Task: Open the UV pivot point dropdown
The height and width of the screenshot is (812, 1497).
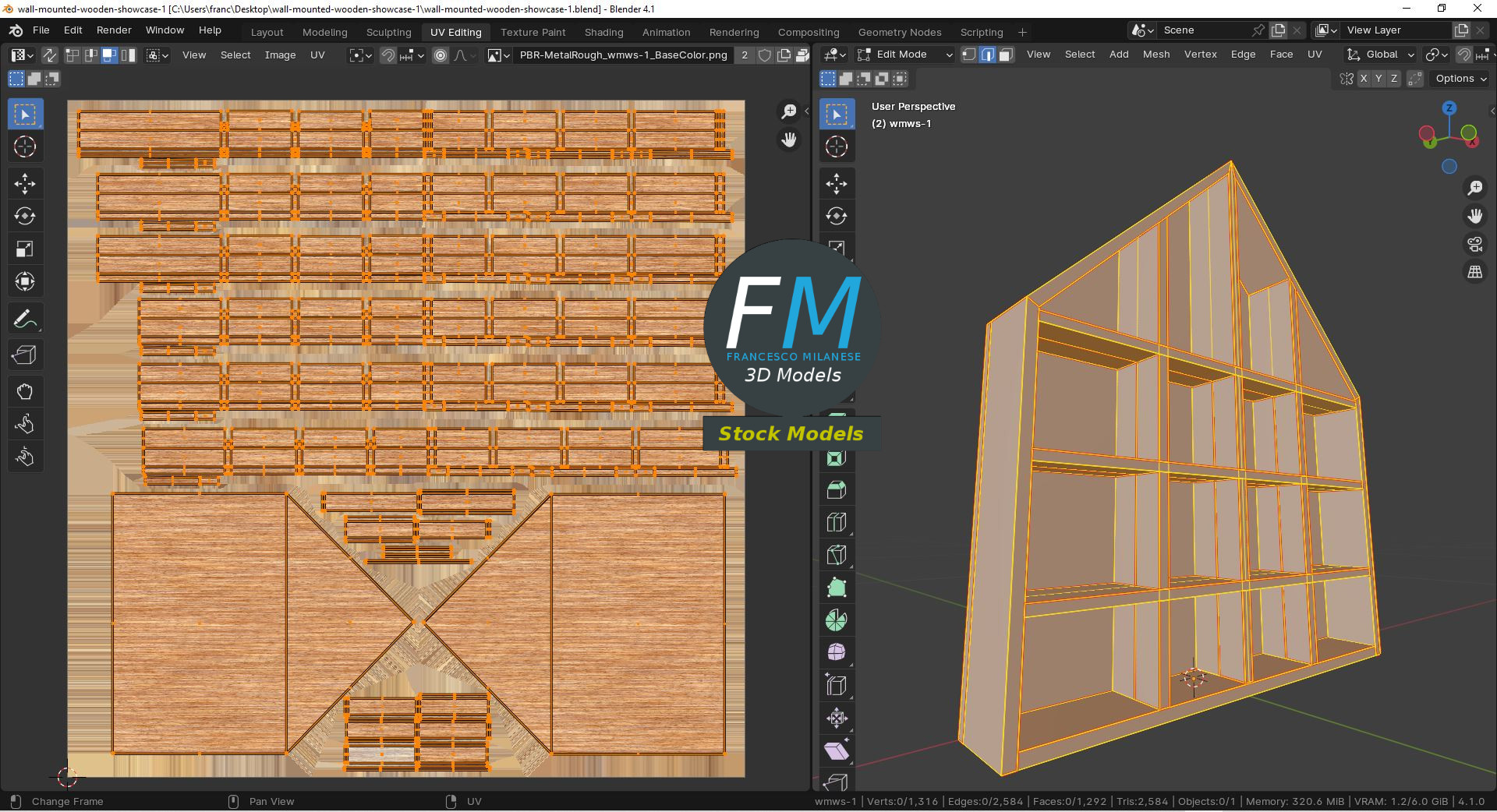Action: click(x=360, y=55)
